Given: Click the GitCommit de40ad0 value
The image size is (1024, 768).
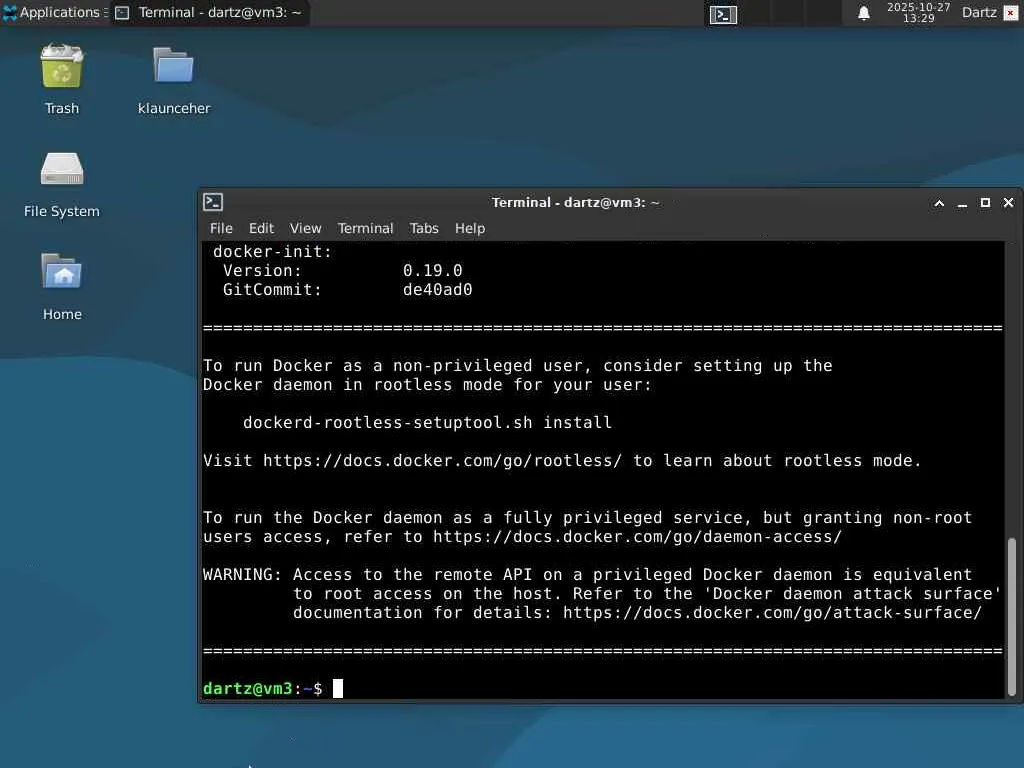Looking at the screenshot, I should (x=438, y=289).
